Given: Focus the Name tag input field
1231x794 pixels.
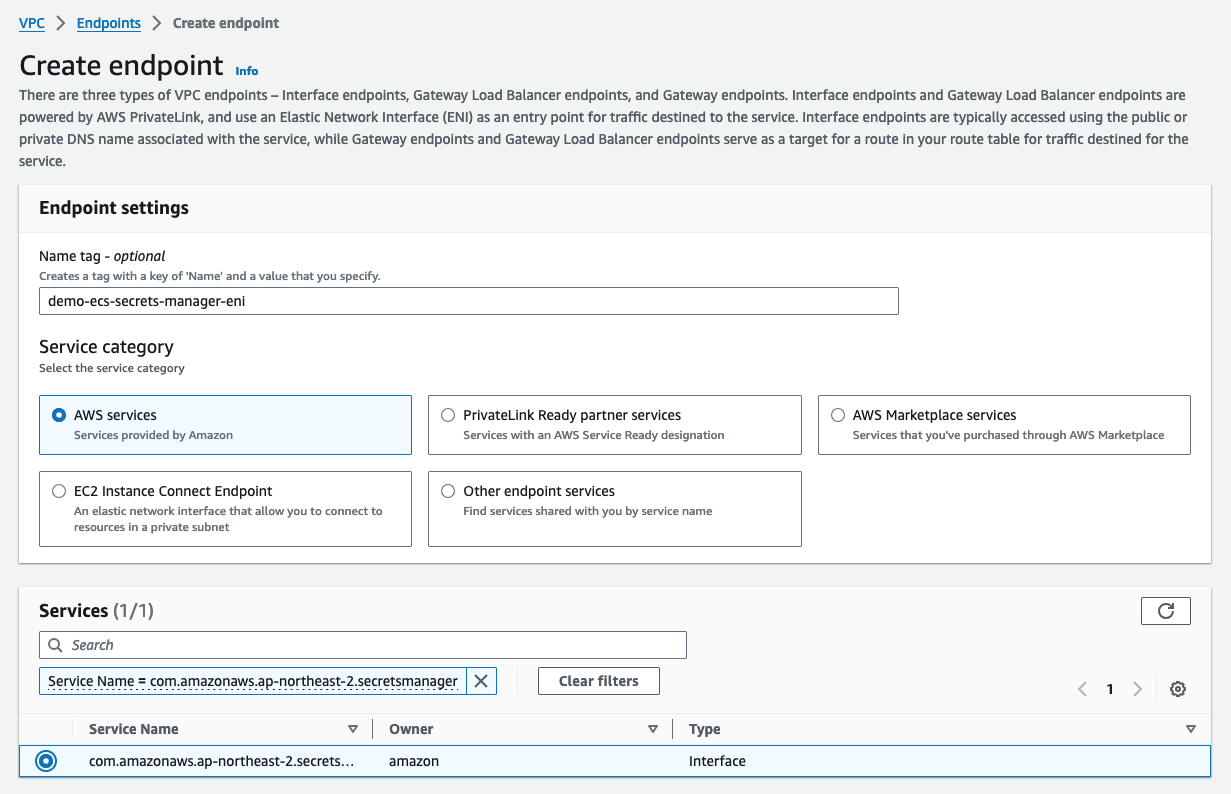Looking at the screenshot, I should click(469, 301).
